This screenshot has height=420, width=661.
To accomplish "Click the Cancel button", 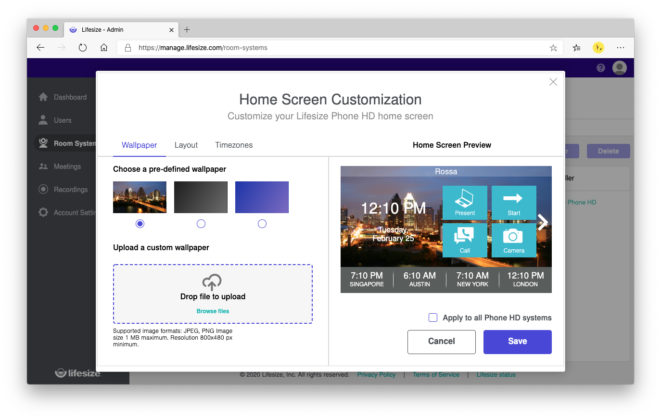I will 441,342.
